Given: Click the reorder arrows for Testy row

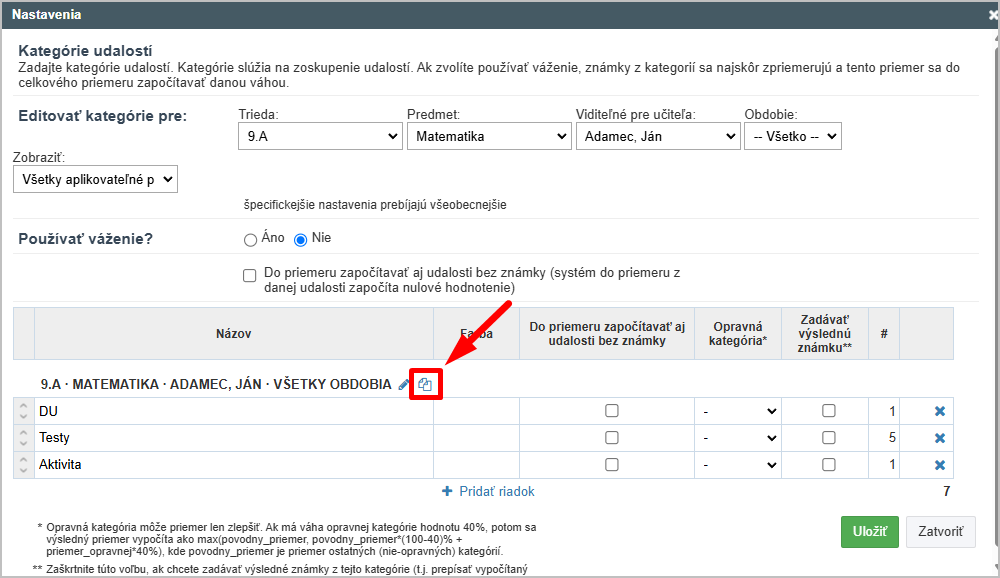Looking at the screenshot, I should [x=24, y=438].
